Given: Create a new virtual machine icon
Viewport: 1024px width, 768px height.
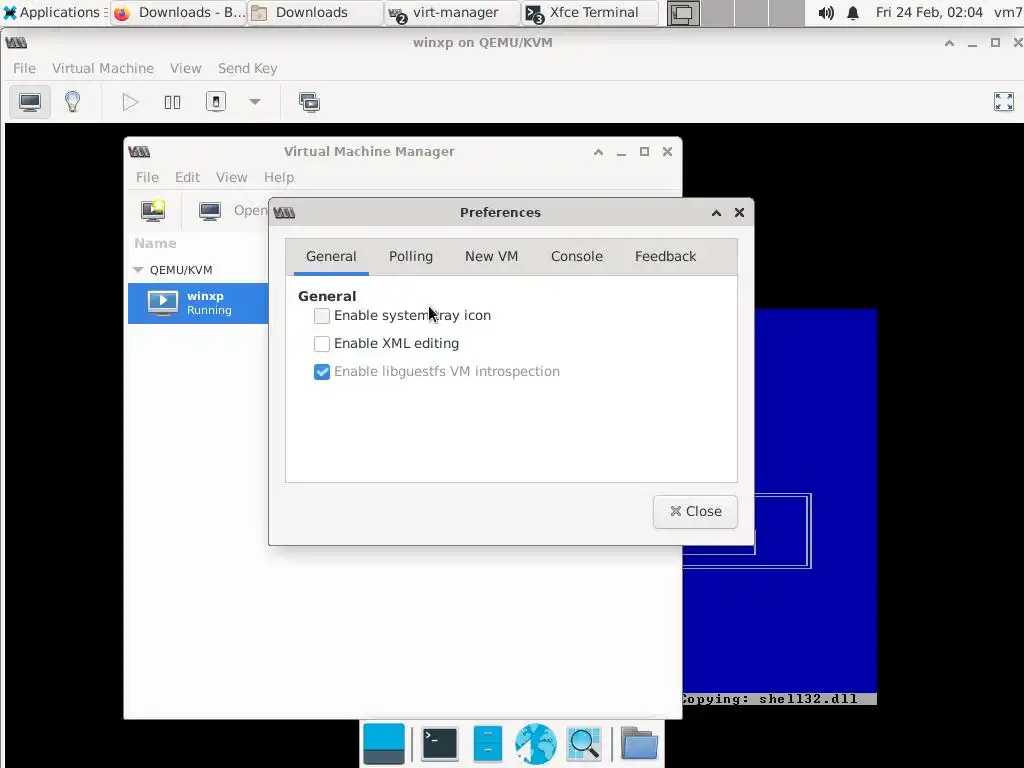Looking at the screenshot, I should (153, 210).
